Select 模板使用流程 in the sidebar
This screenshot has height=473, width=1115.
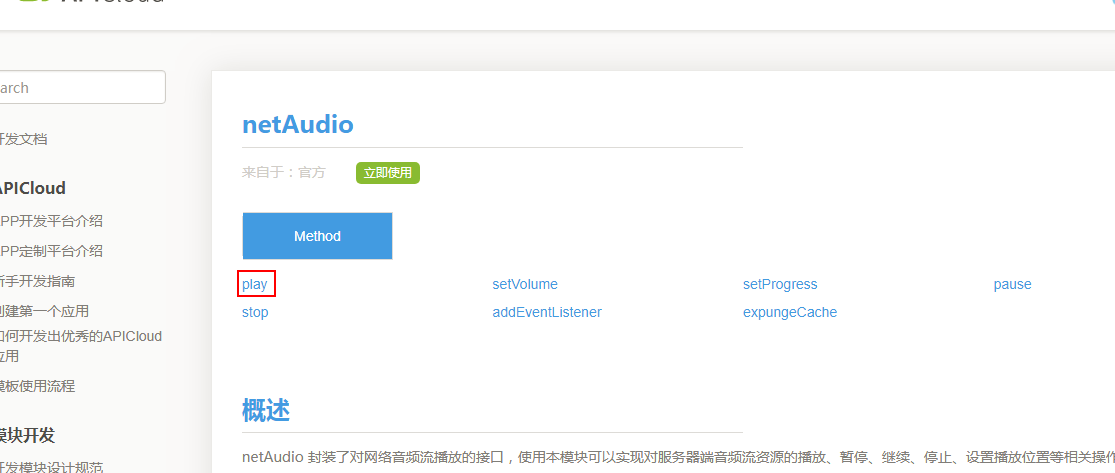(x=37, y=386)
